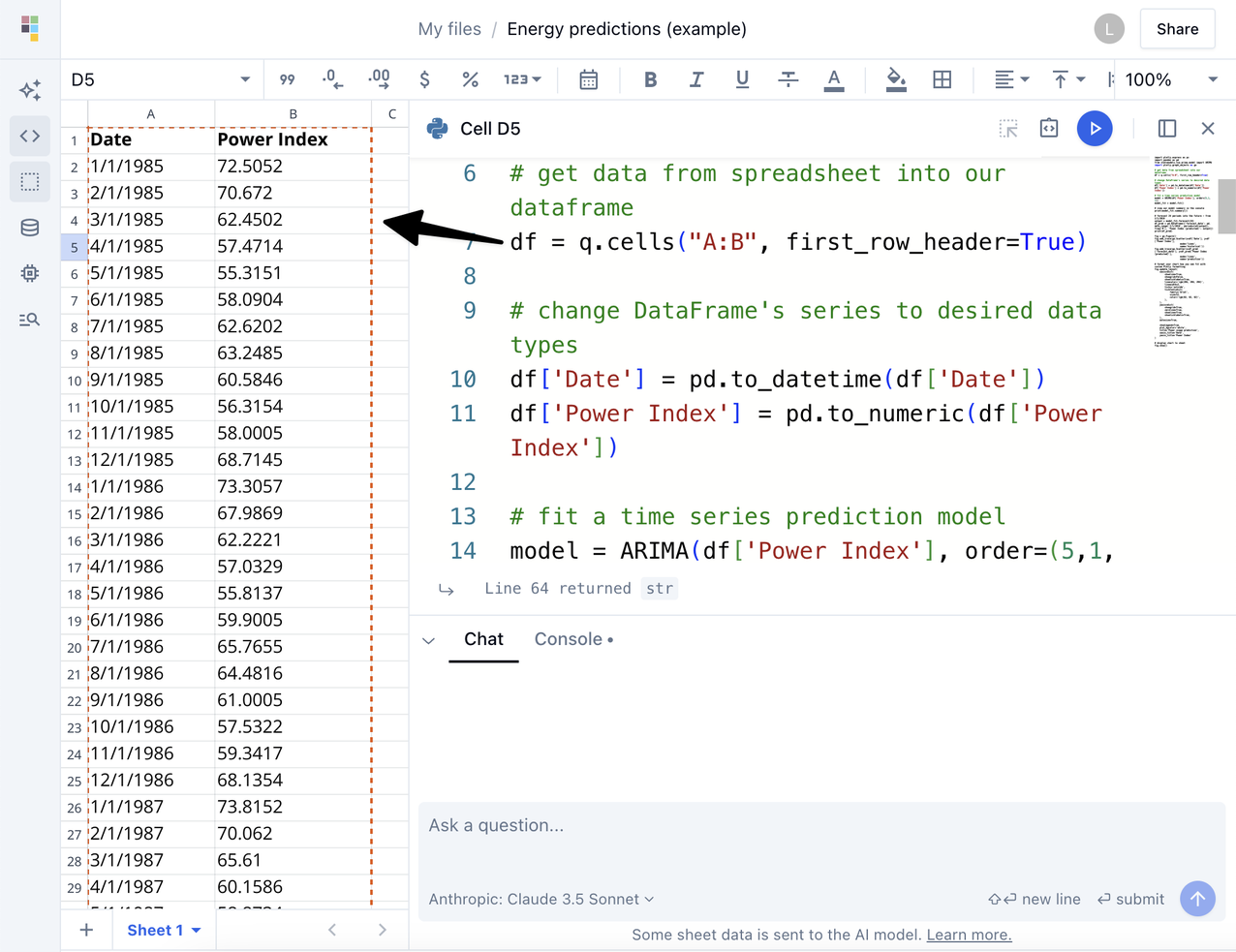Open the dashed selection box sidebar icon

30,182
